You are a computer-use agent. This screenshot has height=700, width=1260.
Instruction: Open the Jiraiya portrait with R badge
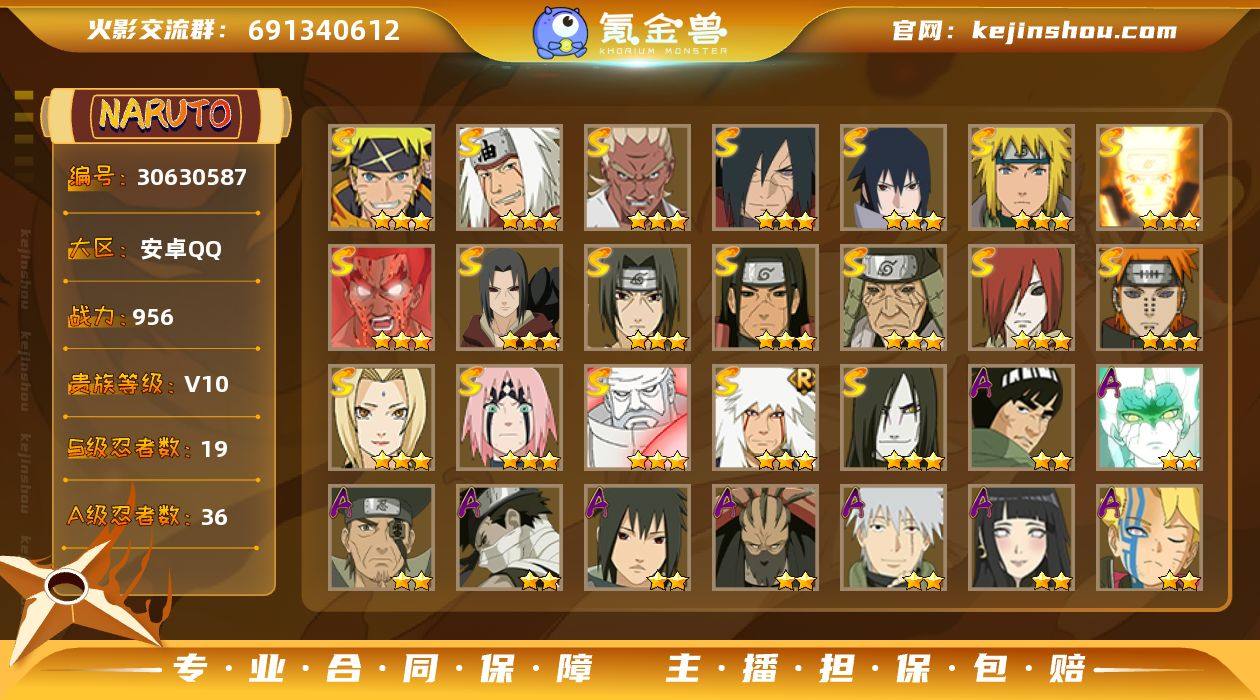[765, 418]
